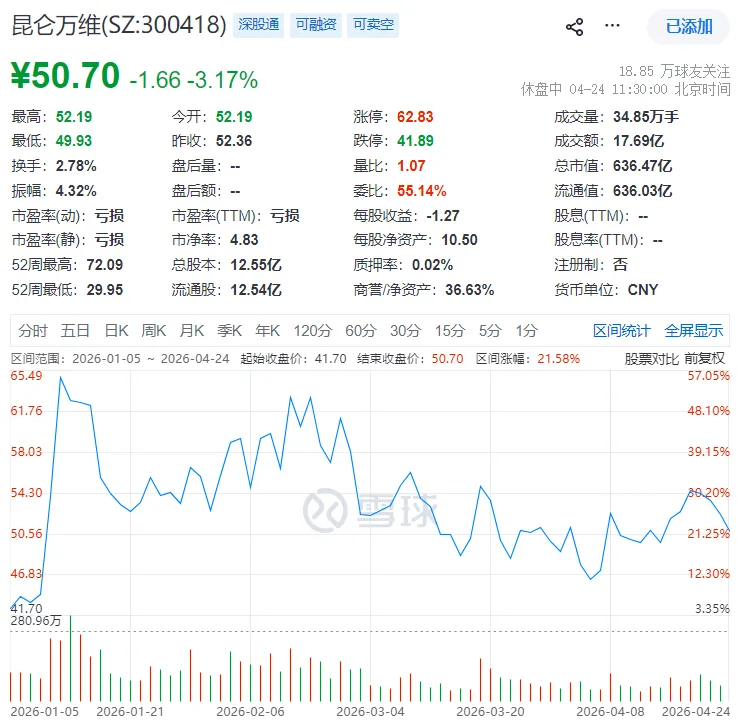Switch to the 五日 chart tab
The image size is (738, 723).
click(75, 331)
